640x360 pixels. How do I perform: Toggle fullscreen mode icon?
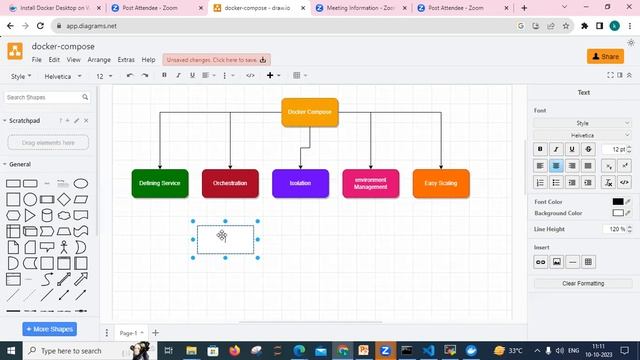[610, 75]
